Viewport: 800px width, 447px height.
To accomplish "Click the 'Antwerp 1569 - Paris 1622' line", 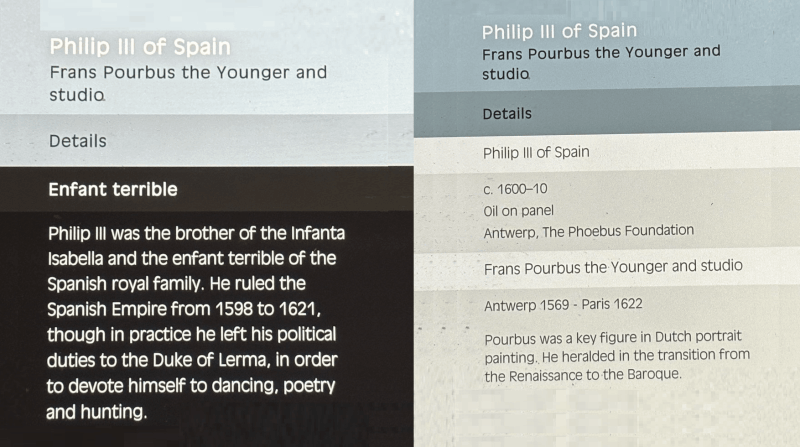I will pos(563,305).
